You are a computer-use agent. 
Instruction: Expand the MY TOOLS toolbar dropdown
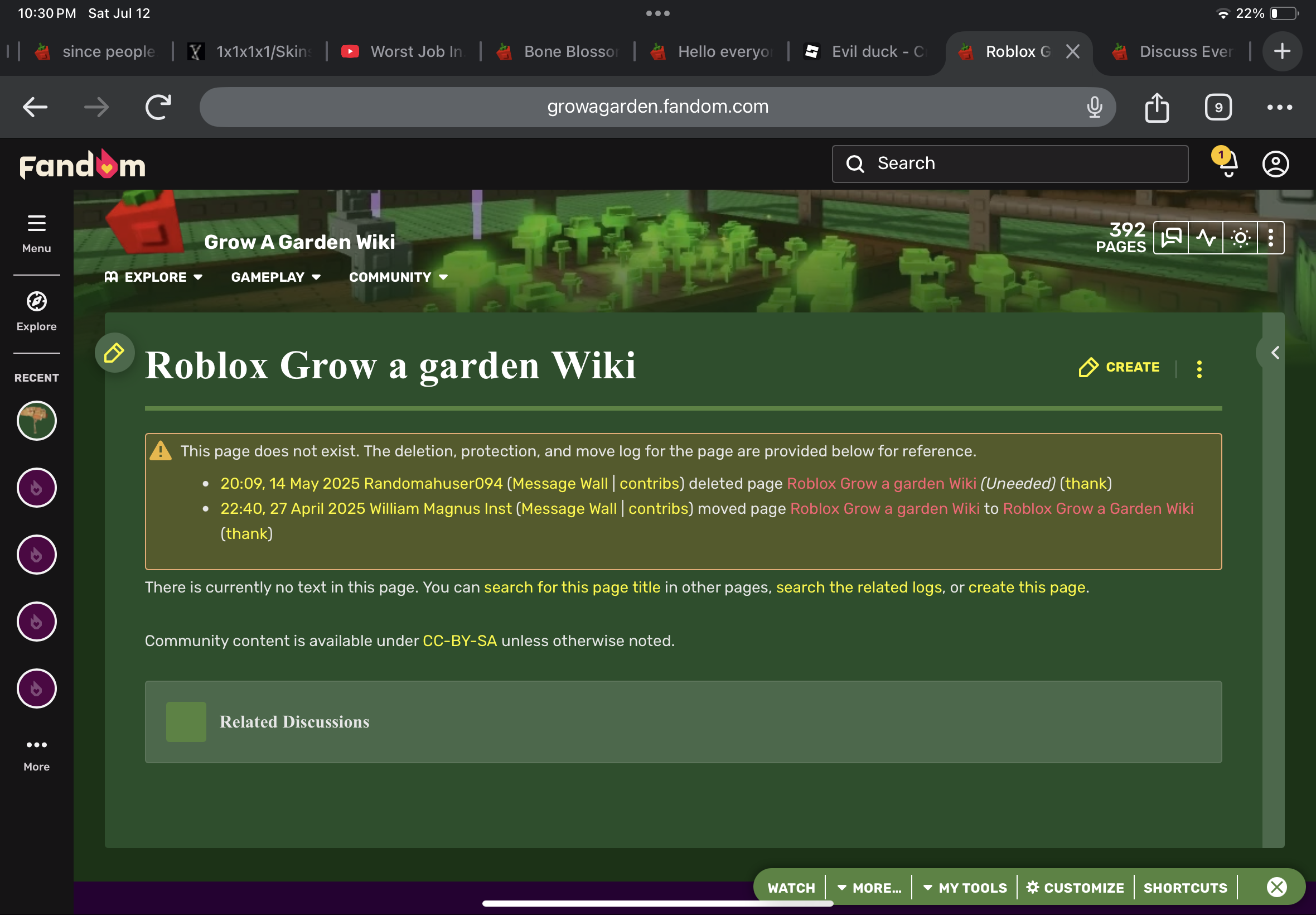[x=965, y=888]
